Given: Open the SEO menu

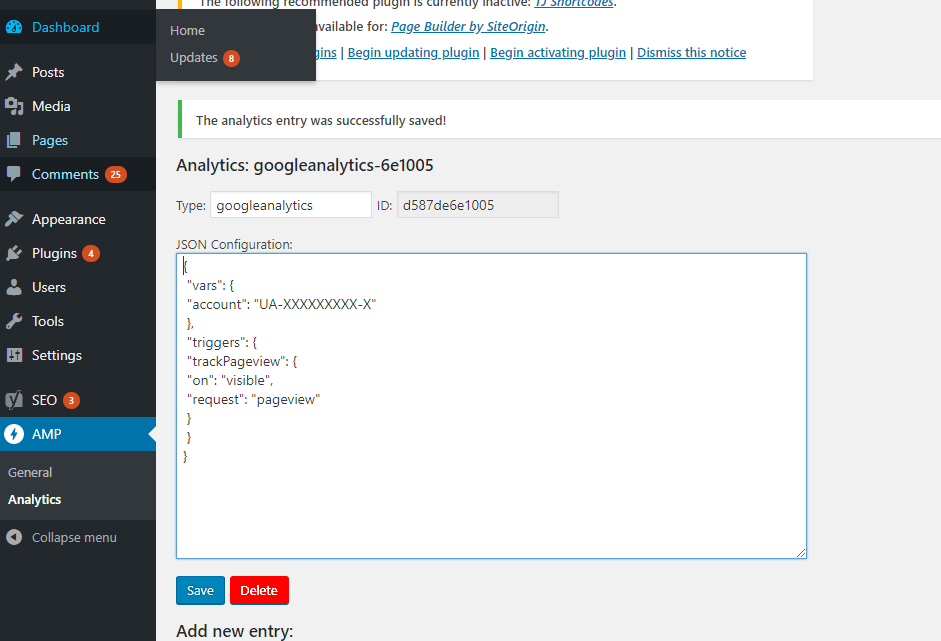Looking at the screenshot, I should click(78, 400).
